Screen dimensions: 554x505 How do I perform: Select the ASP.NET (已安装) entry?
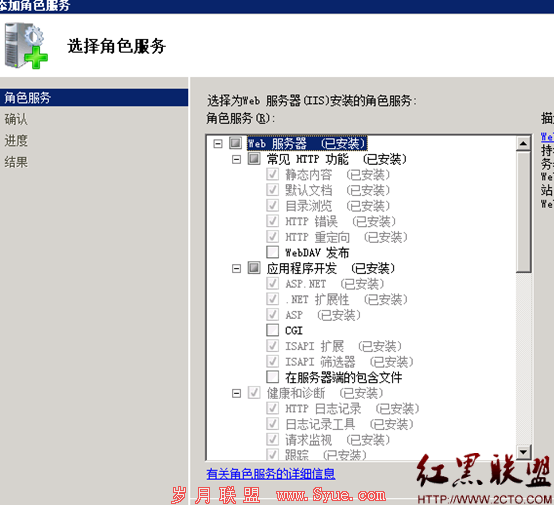(x=335, y=284)
